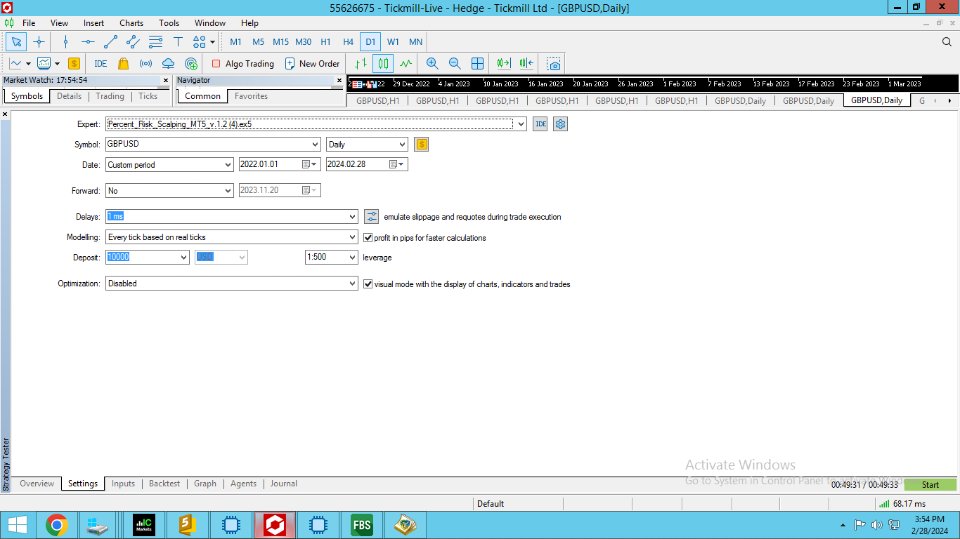Image resolution: width=960 pixels, height=539 pixels.
Task: Open symbol specification yellow icon
Action: (421, 145)
